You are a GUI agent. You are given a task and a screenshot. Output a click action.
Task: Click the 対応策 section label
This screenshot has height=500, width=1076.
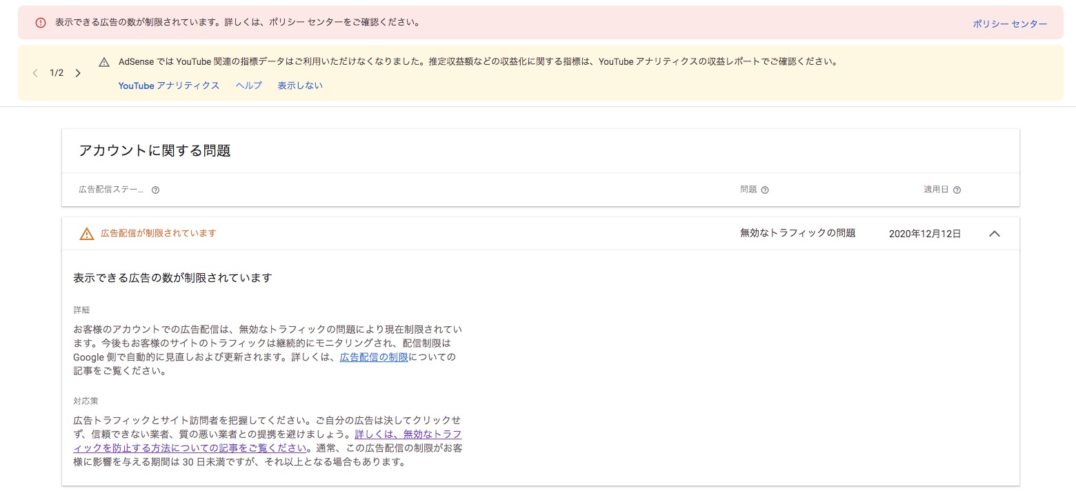(86, 401)
